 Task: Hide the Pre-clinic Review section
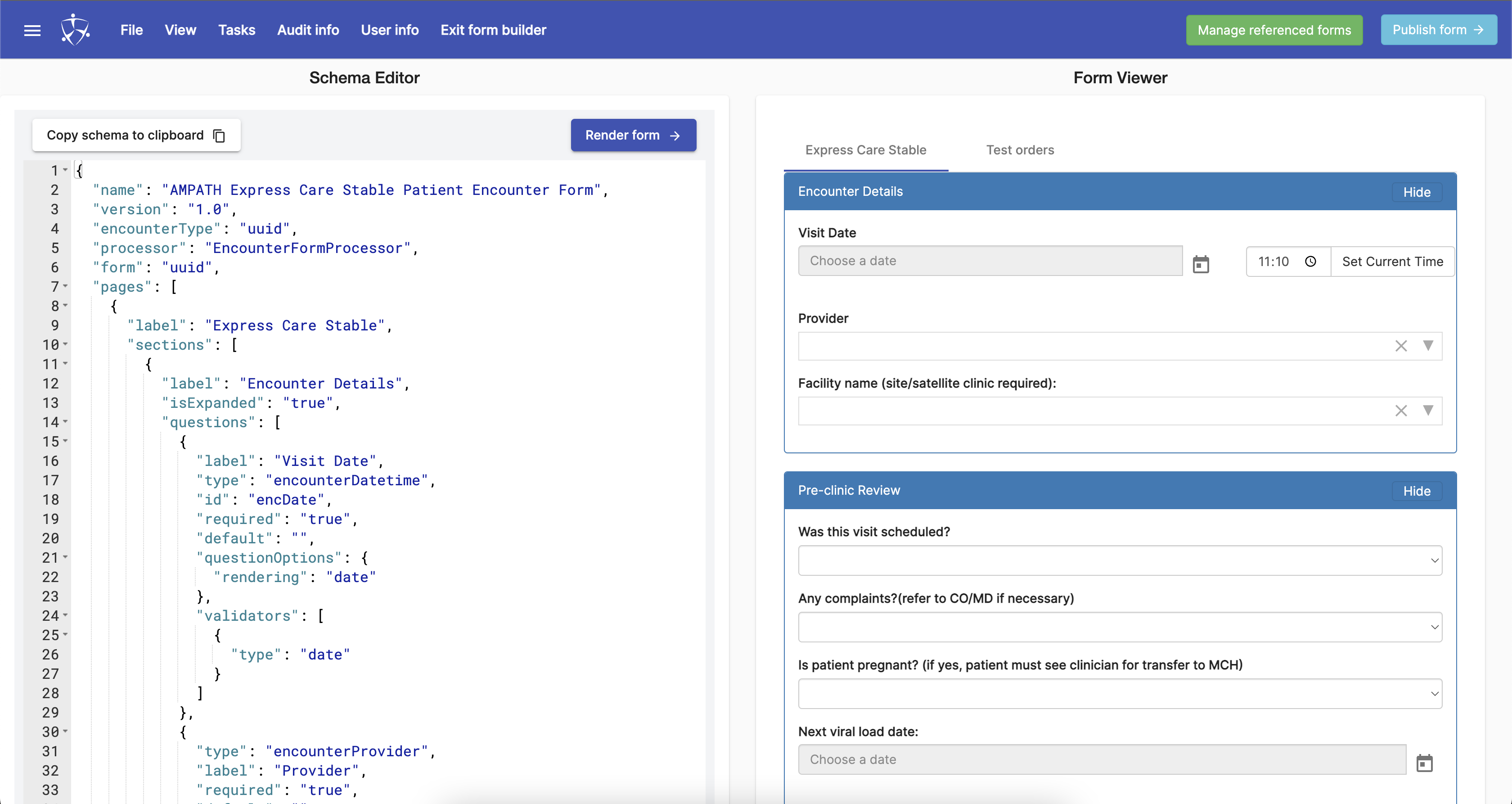[1416, 491]
